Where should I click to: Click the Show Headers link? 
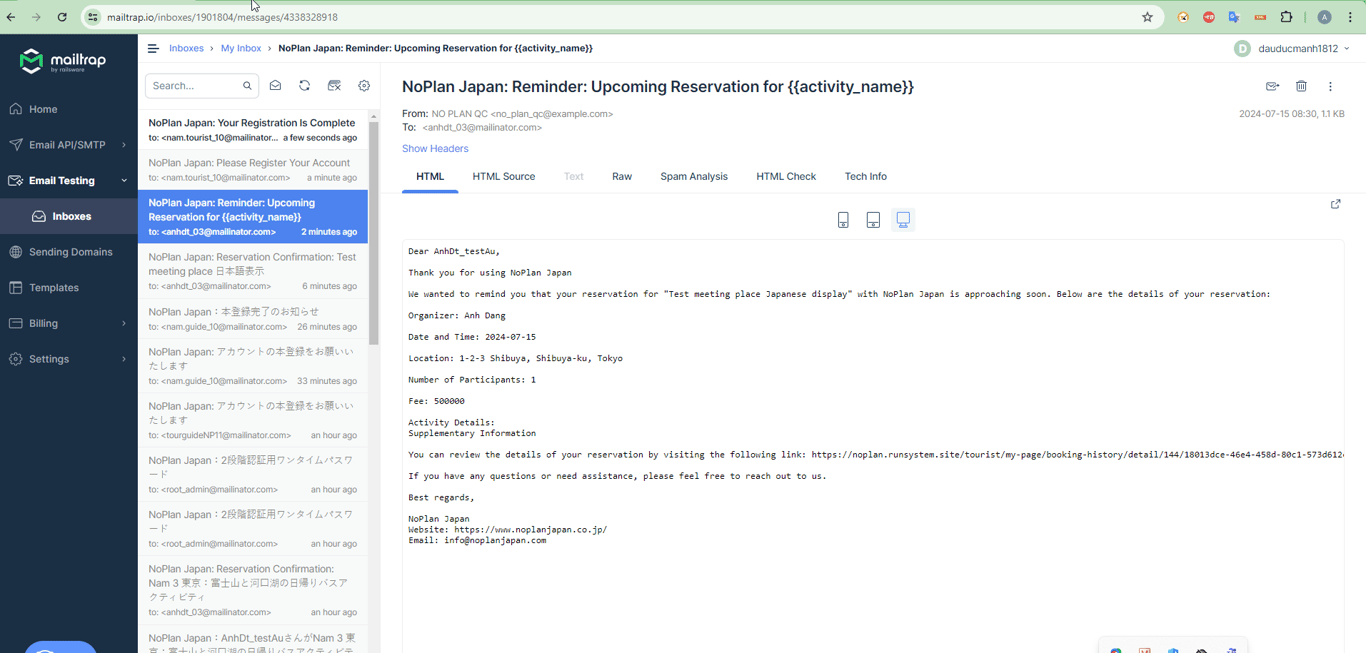(435, 148)
